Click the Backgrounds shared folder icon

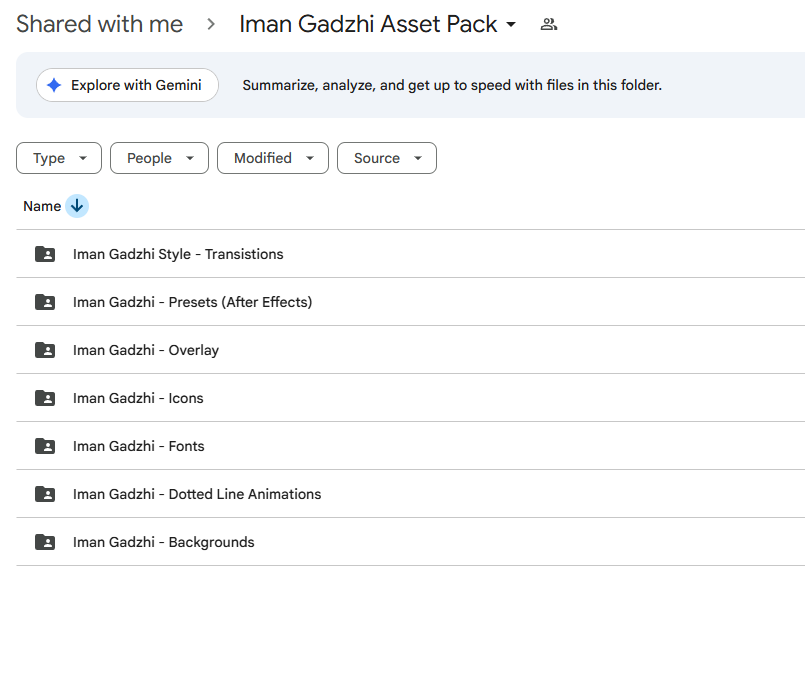coord(45,542)
